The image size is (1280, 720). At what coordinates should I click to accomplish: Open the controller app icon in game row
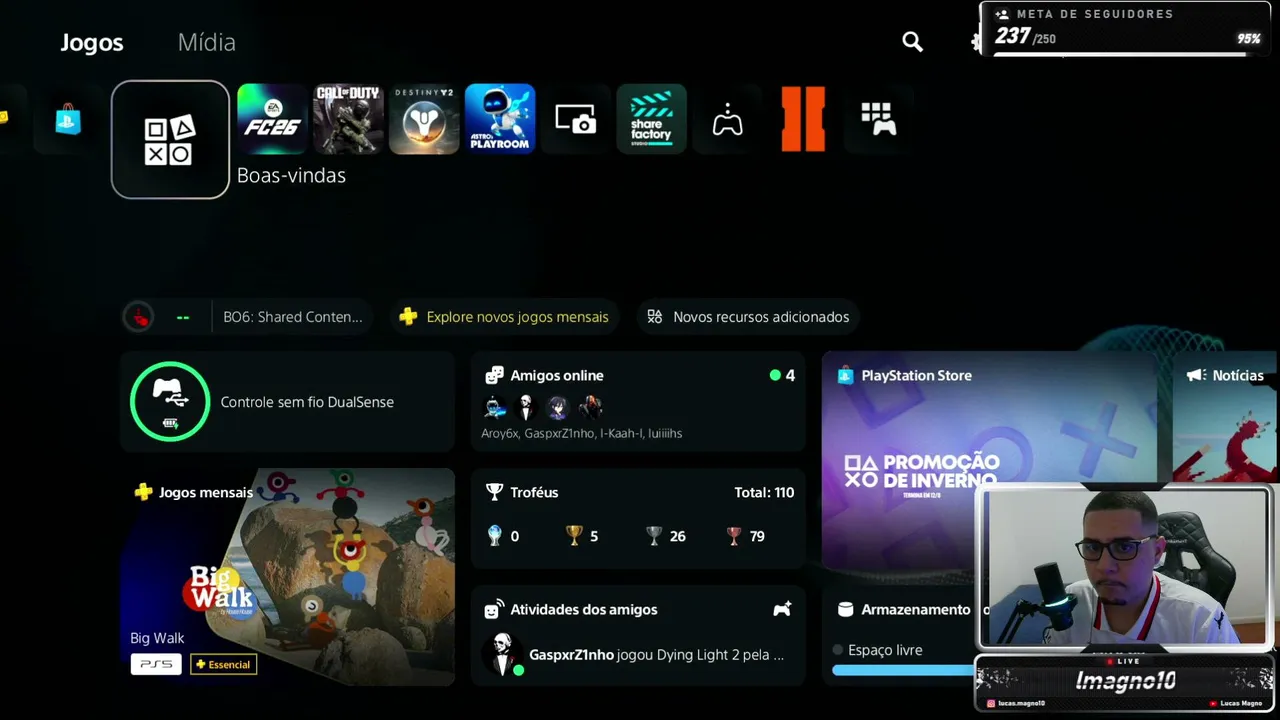(727, 119)
